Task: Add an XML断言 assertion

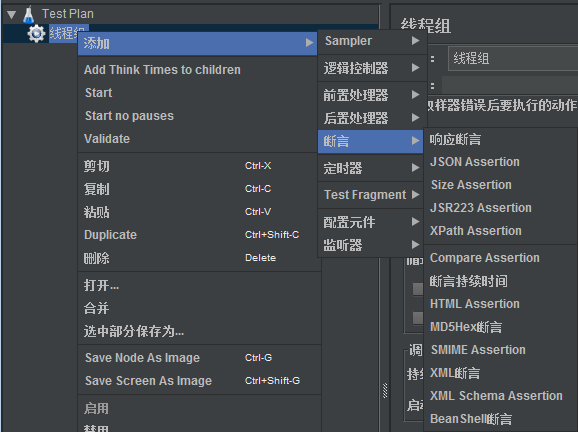Action: (501, 373)
